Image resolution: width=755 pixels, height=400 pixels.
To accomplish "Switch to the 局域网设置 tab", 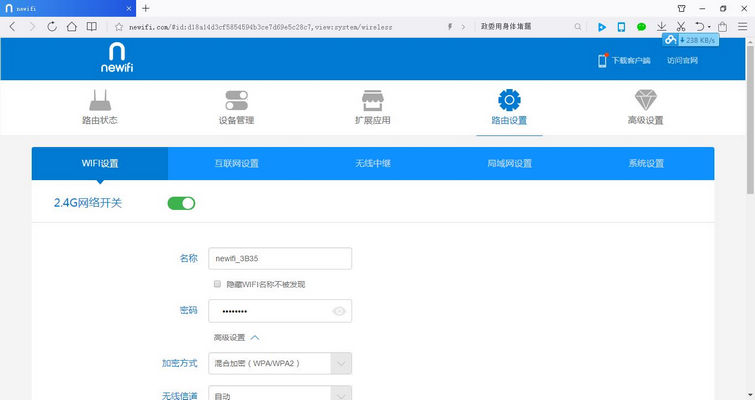I will click(x=509, y=164).
